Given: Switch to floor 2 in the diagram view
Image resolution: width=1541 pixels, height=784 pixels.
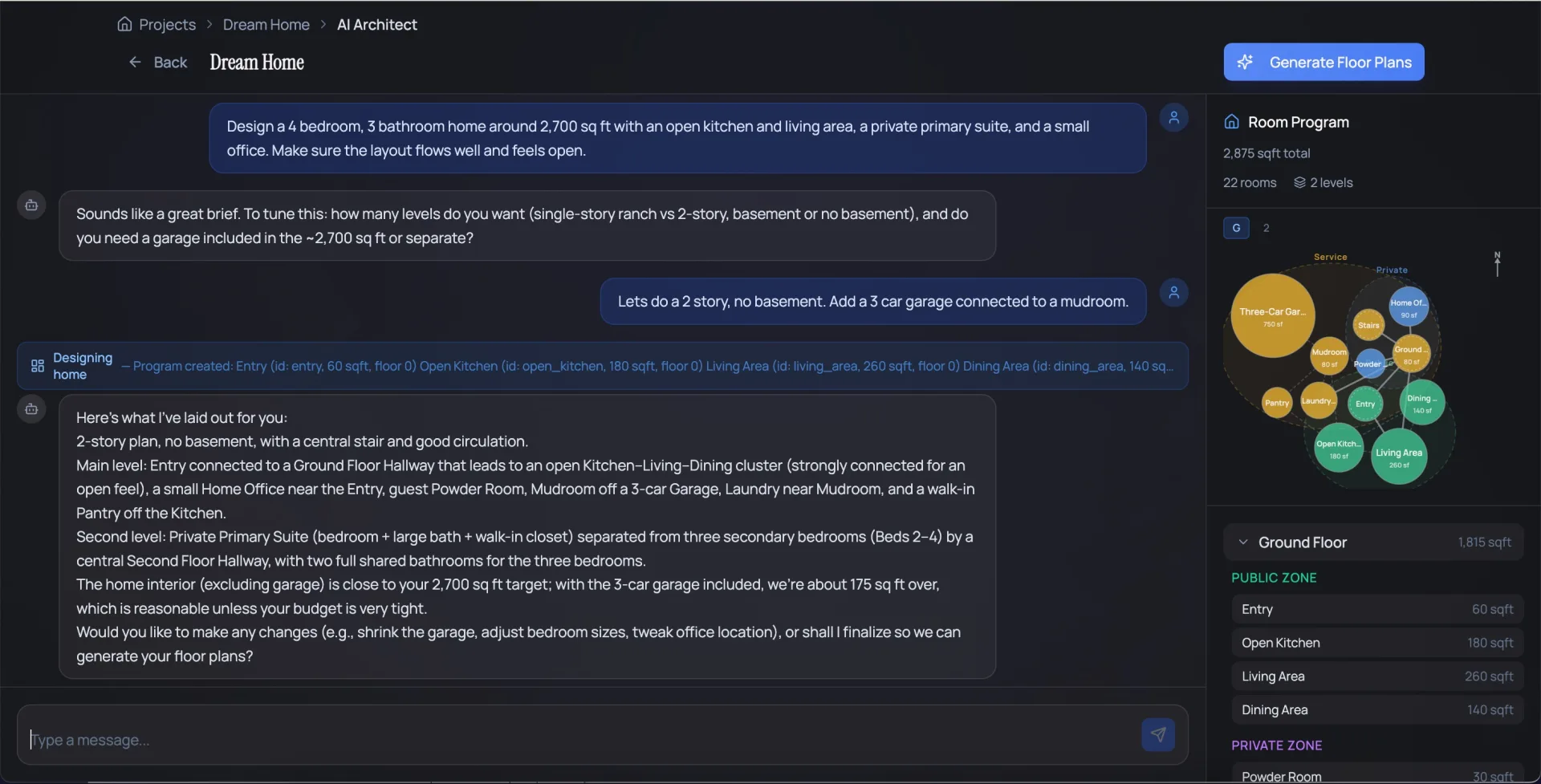Looking at the screenshot, I should [1267, 228].
